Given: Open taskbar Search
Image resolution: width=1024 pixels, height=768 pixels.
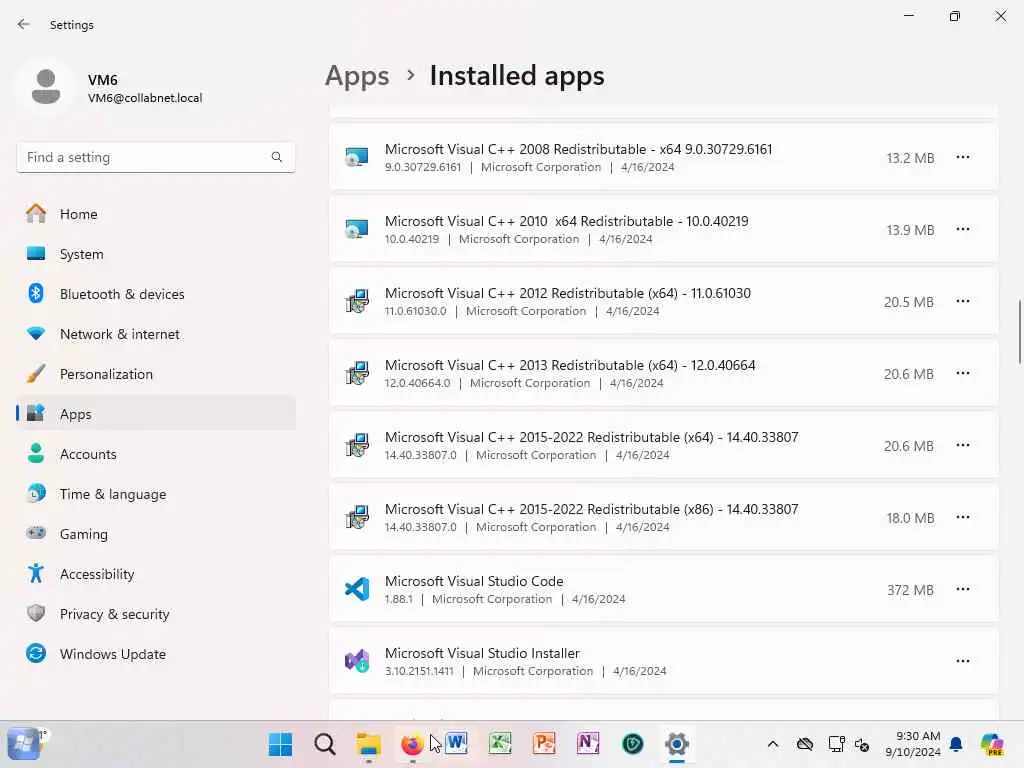Looking at the screenshot, I should pyautogui.click(x=325, y=744).
